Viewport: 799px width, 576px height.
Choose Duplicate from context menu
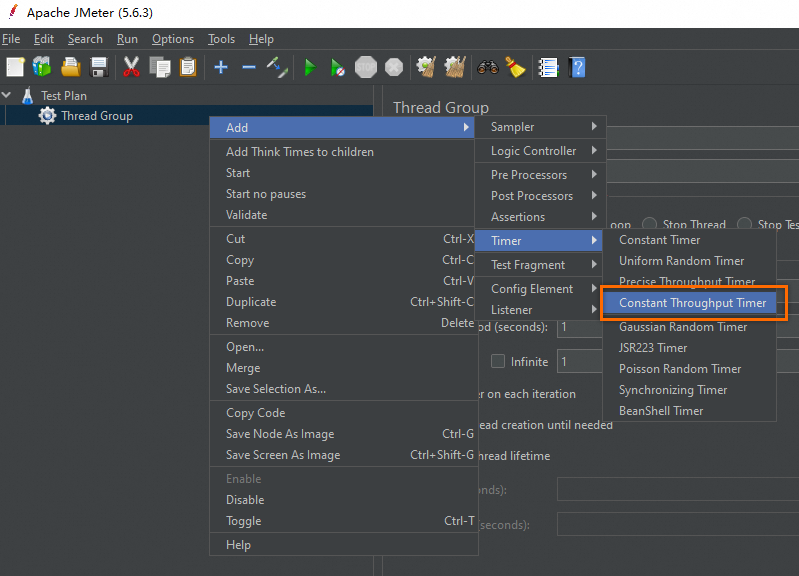pos(343,302)
